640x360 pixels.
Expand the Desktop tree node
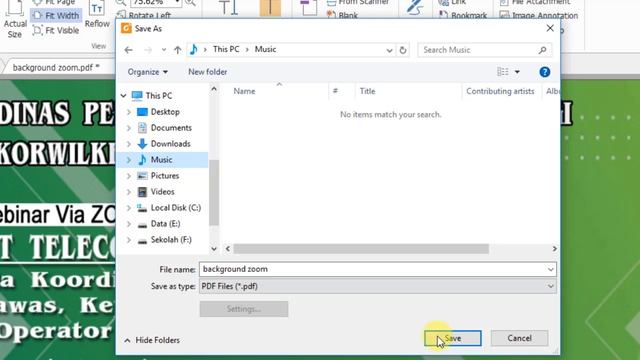point(129,112)
